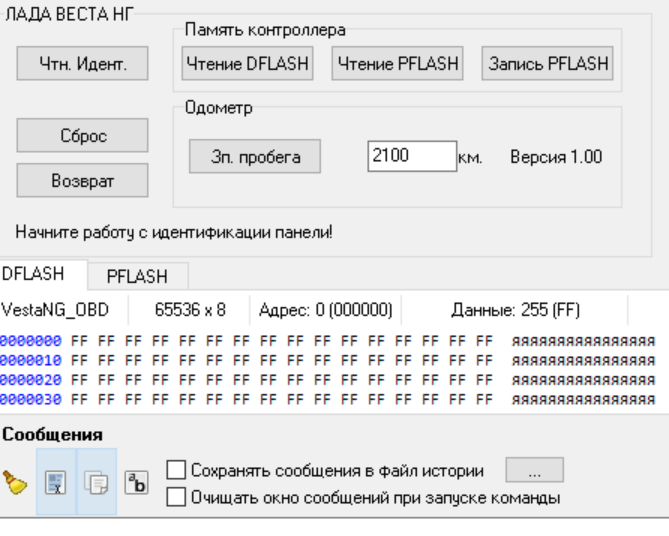Click the '65536 x 8' size label
Viewport: 669px width, 536px height.
(x=190, y=310)
